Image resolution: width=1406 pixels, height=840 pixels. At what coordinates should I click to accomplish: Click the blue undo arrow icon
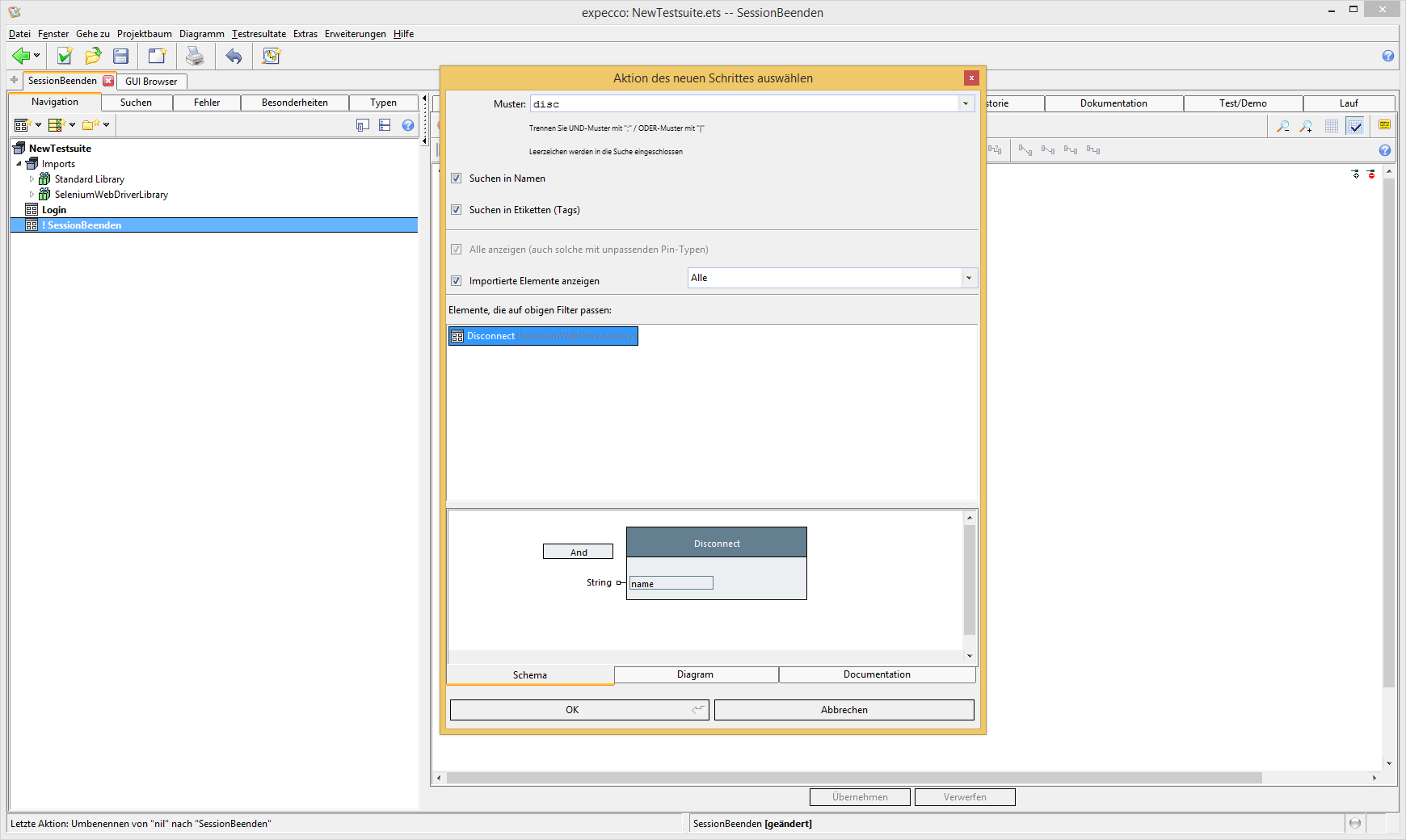click(234, 56)
